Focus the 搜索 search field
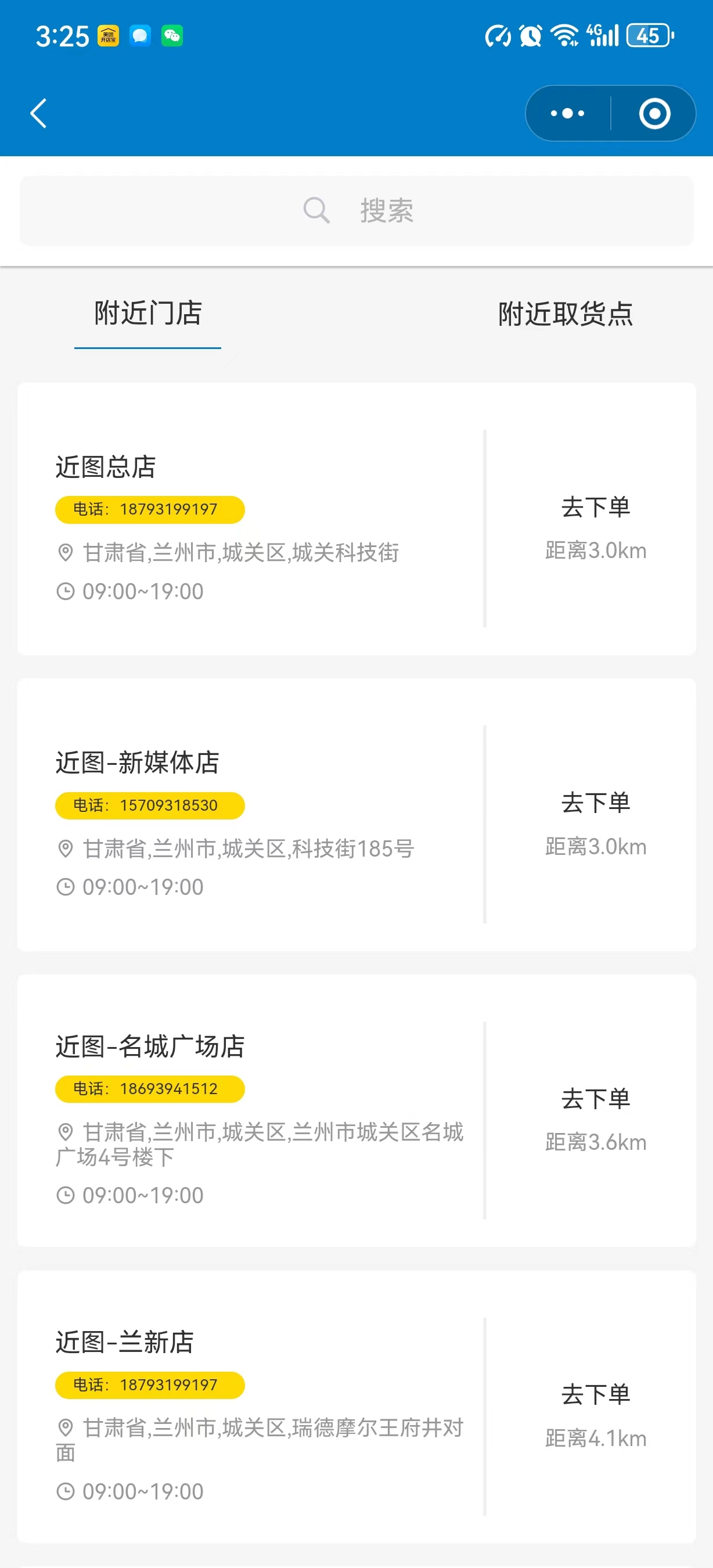713x1568 pixels. tap(356, 211)
